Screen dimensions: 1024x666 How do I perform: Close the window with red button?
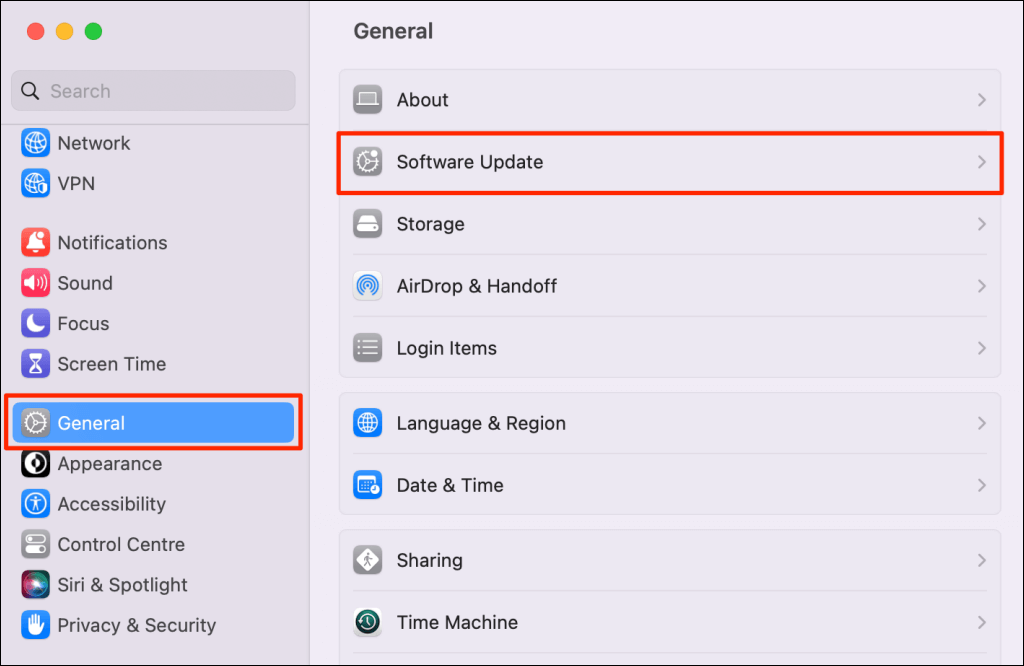coord(35,31)
